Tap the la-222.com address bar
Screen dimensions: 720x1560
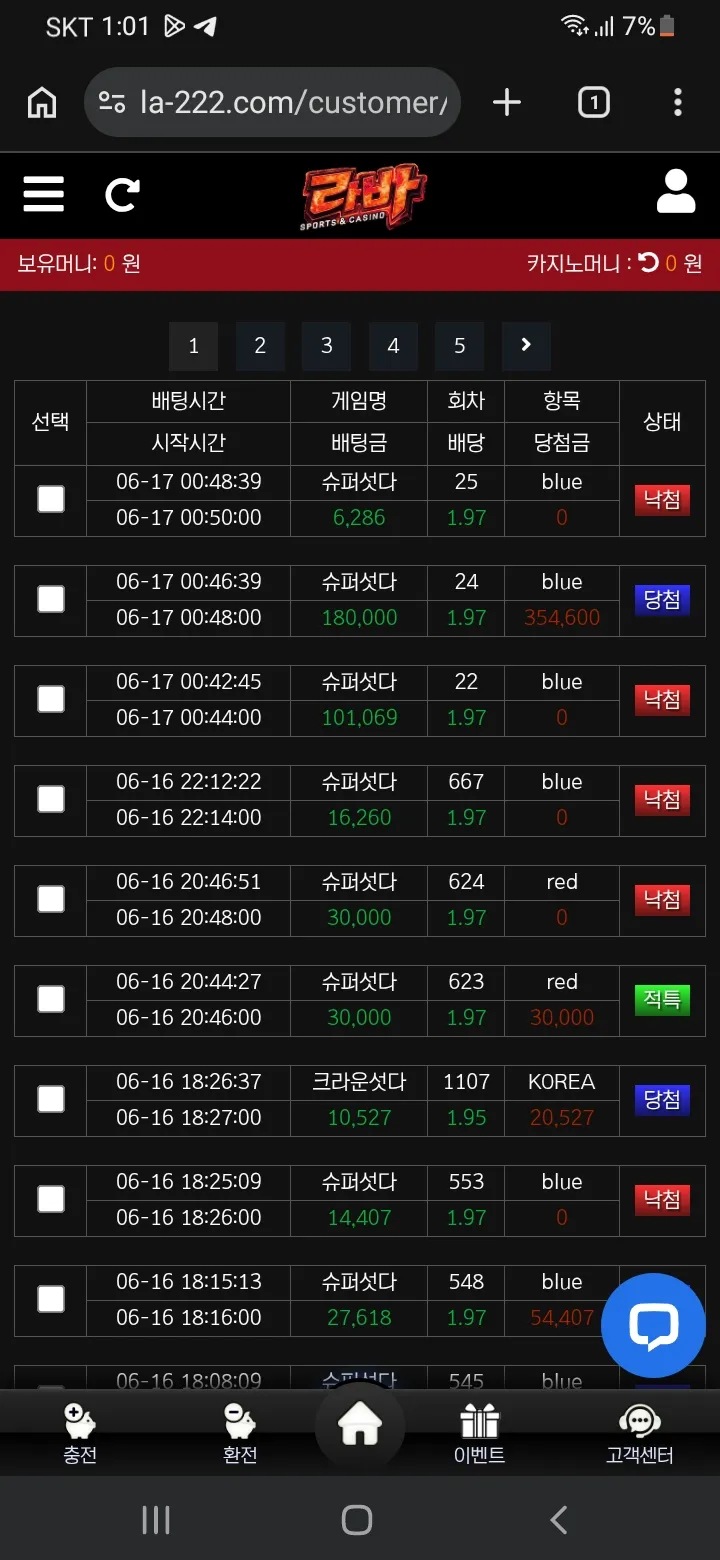click(x=272, y=102)
